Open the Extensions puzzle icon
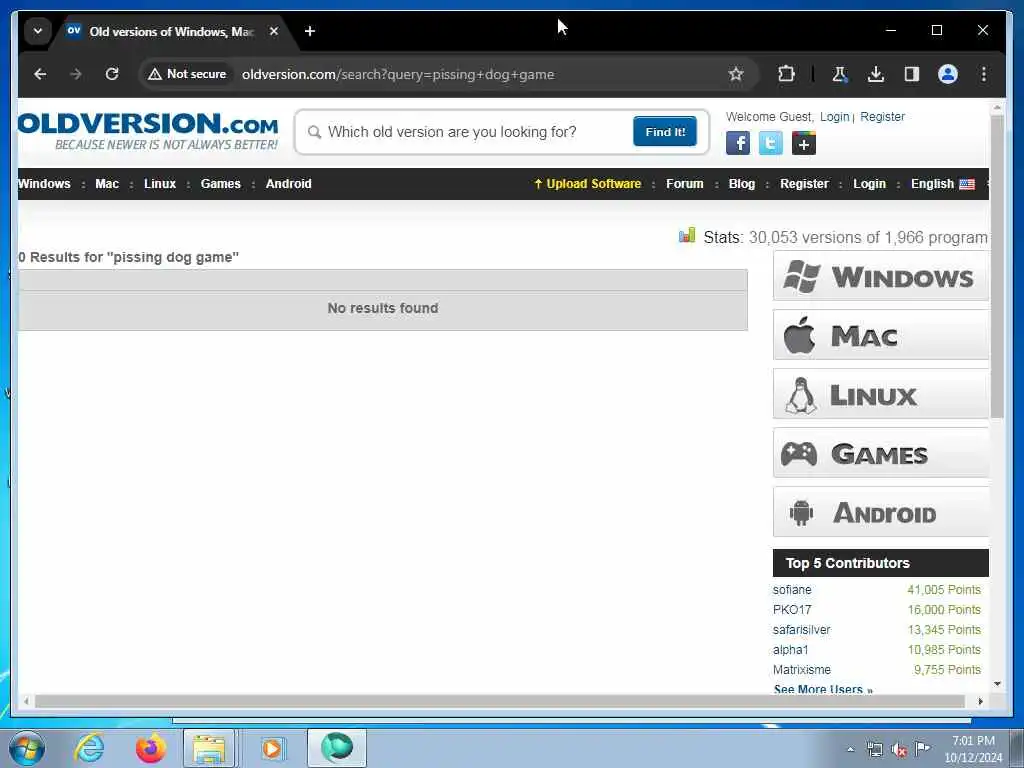Screen dimensions: 1024x768 tap(786, 74)
